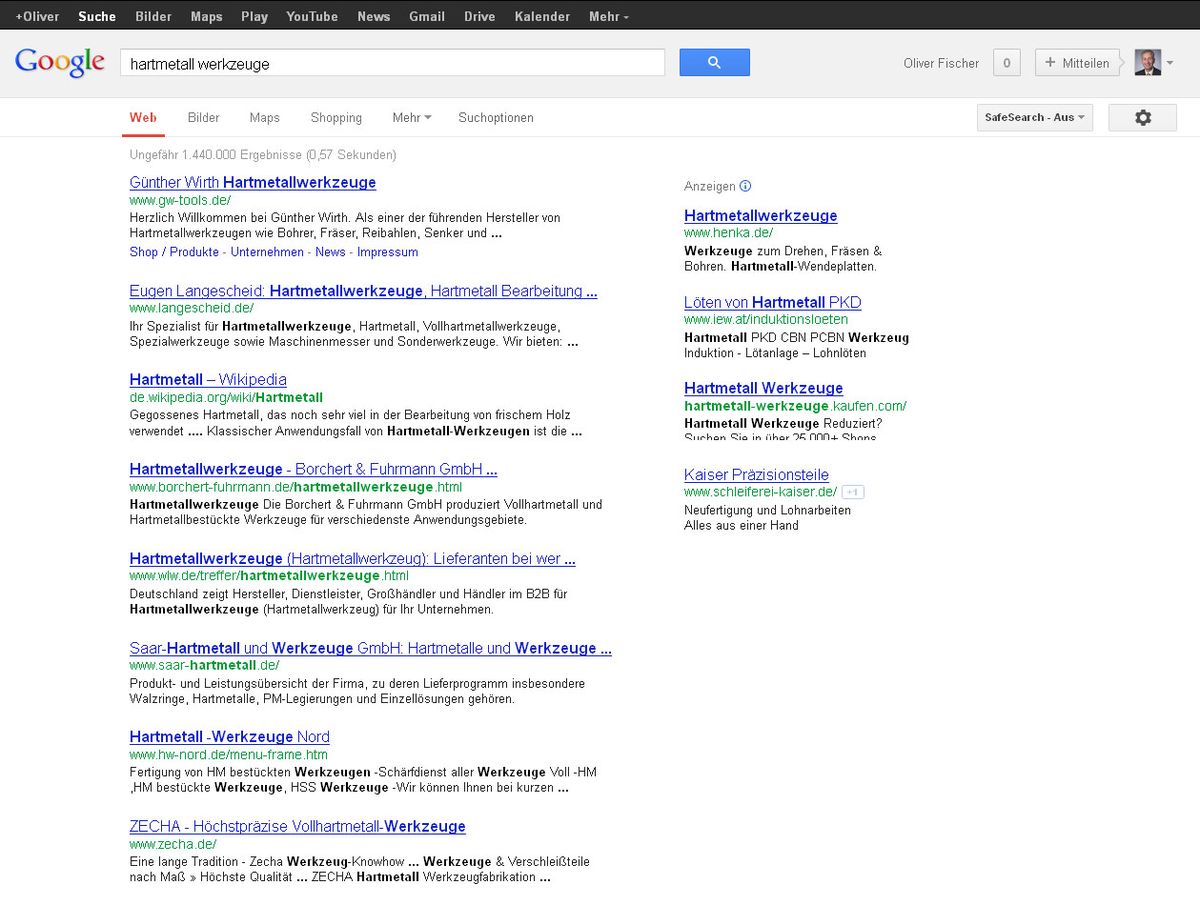Image resolution: width=1200 pixels, height=905 pixels.
Task: Open Eugen Langescheid Hartmetallwerkzeuge result
Action: [x=364, y=291]
